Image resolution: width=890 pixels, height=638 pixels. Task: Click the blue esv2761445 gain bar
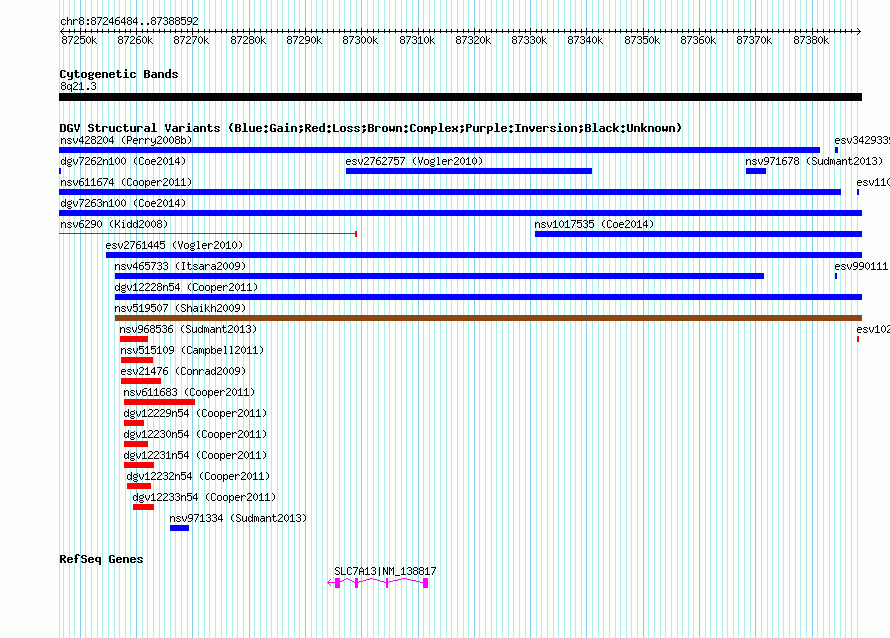tap(484, 255)
